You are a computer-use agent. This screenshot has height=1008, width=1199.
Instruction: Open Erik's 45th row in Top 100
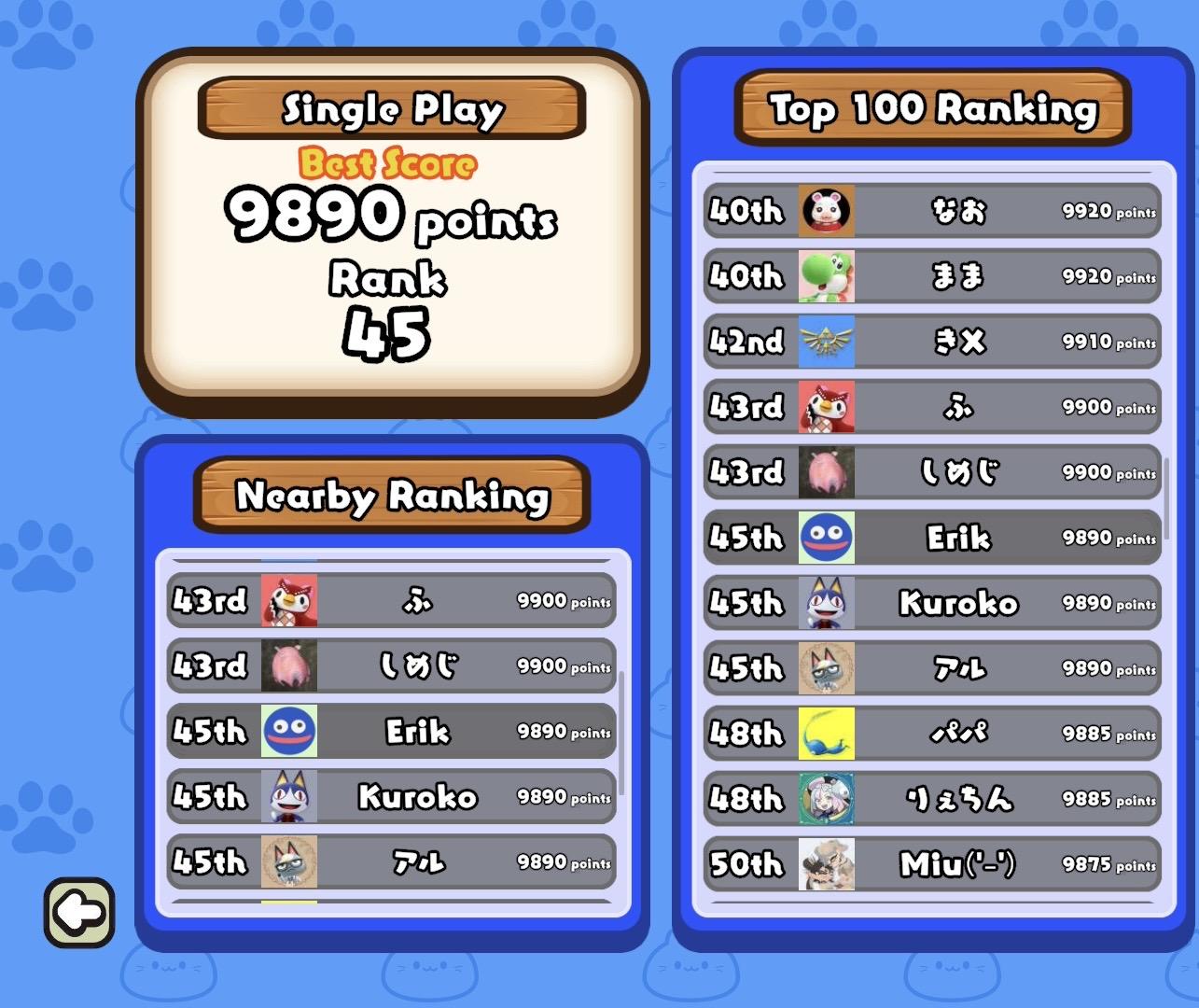pyautogui.click(x=932, y=538)
